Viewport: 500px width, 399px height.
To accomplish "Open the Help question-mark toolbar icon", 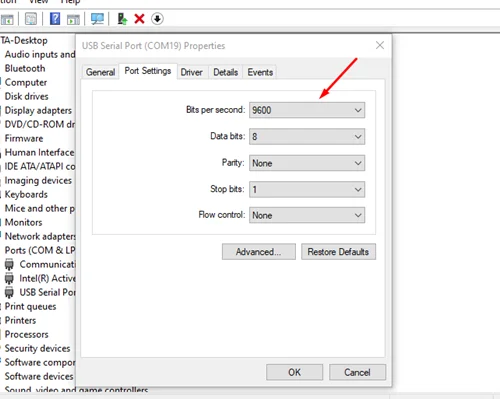I will (55, 19).
